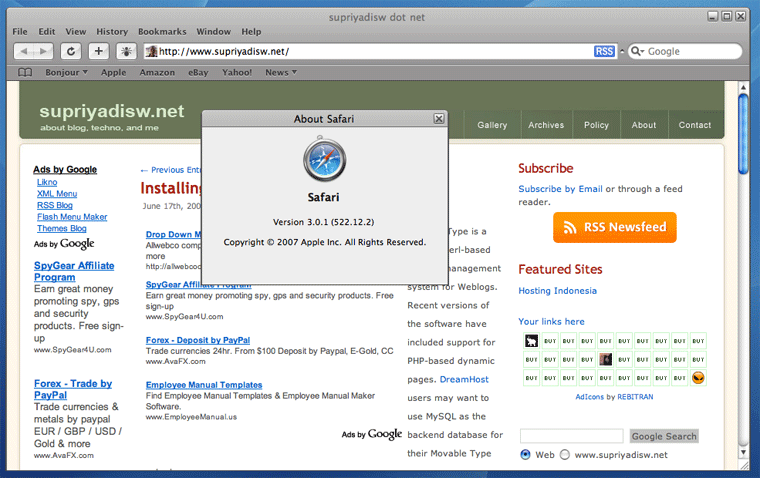Click the Forex - Deposit by PayPal link
760x478 pixels.
(x=198, y=340)
